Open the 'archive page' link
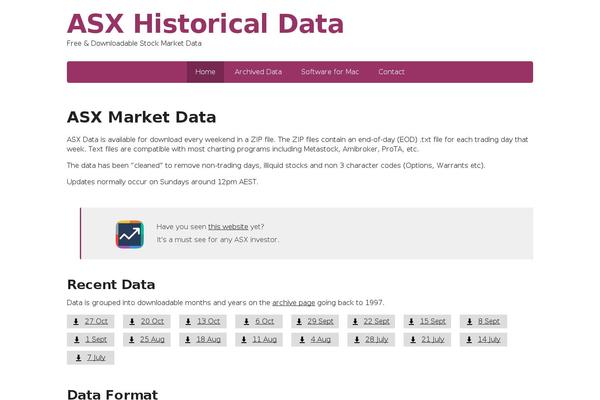Image resolution: width=600 pixels, height=400 pixels. pyautogui.click(x=293, y=303)
